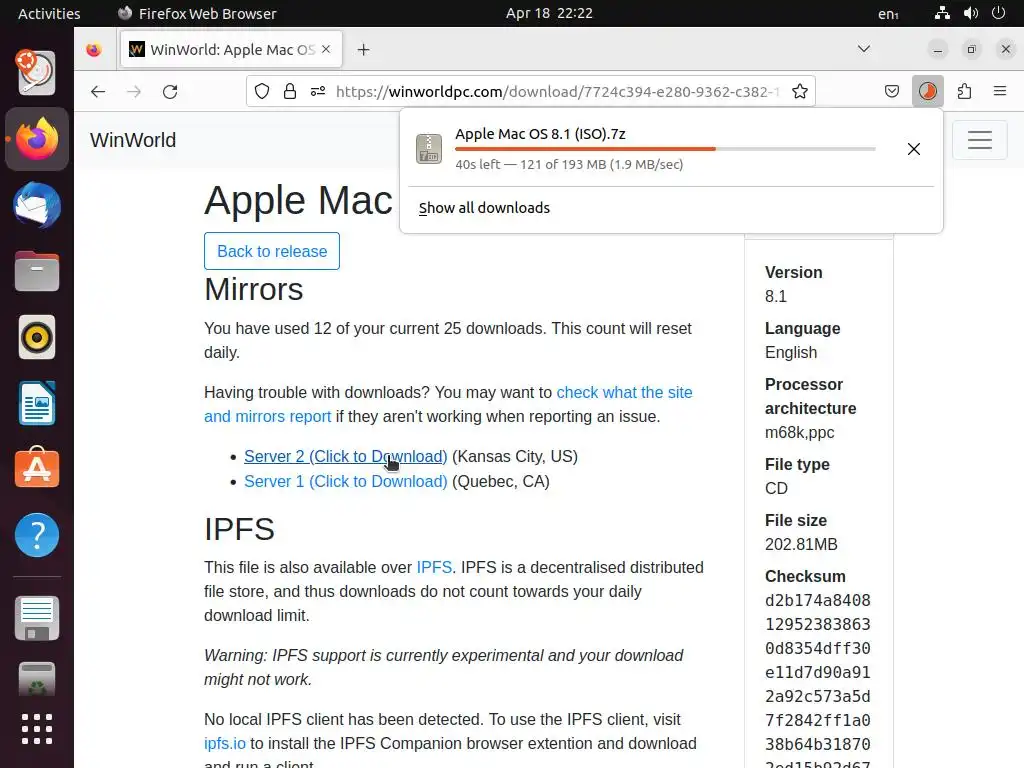The image size is (1024, 768).
Task: Launch Thunderbird mail from dock
Action: tap(37, 205)
